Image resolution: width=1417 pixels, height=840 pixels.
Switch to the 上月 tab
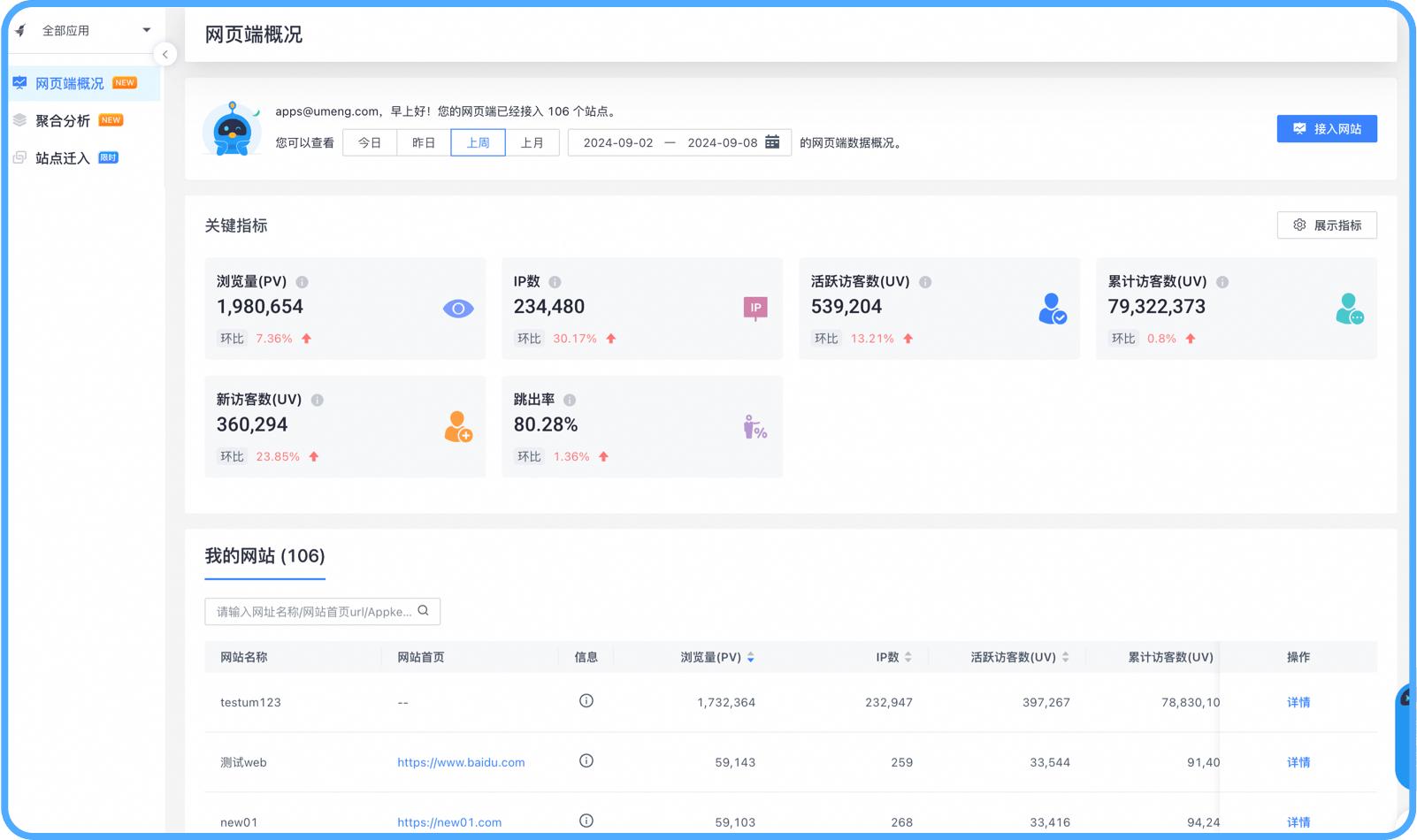(x=532, y=142)
